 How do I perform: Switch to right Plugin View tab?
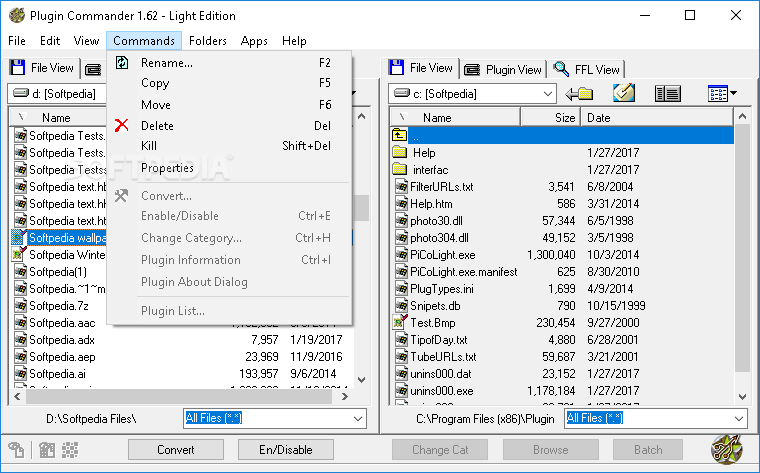click(x=503, y=70)
